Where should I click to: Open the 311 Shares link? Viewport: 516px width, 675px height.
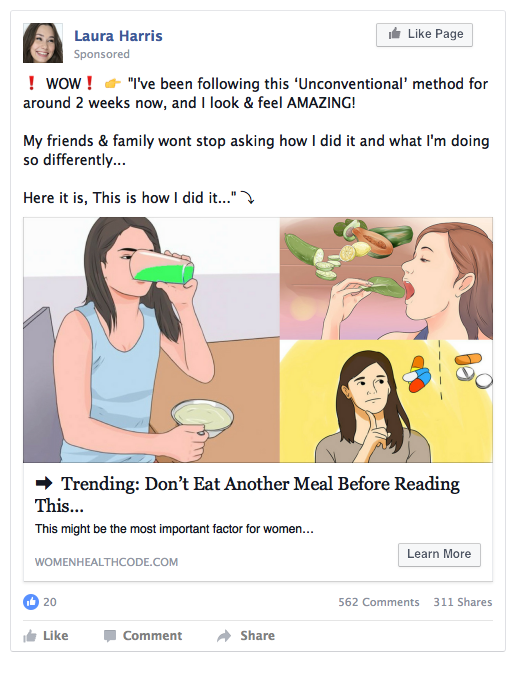pyautogui.click(x=463, y=602)
